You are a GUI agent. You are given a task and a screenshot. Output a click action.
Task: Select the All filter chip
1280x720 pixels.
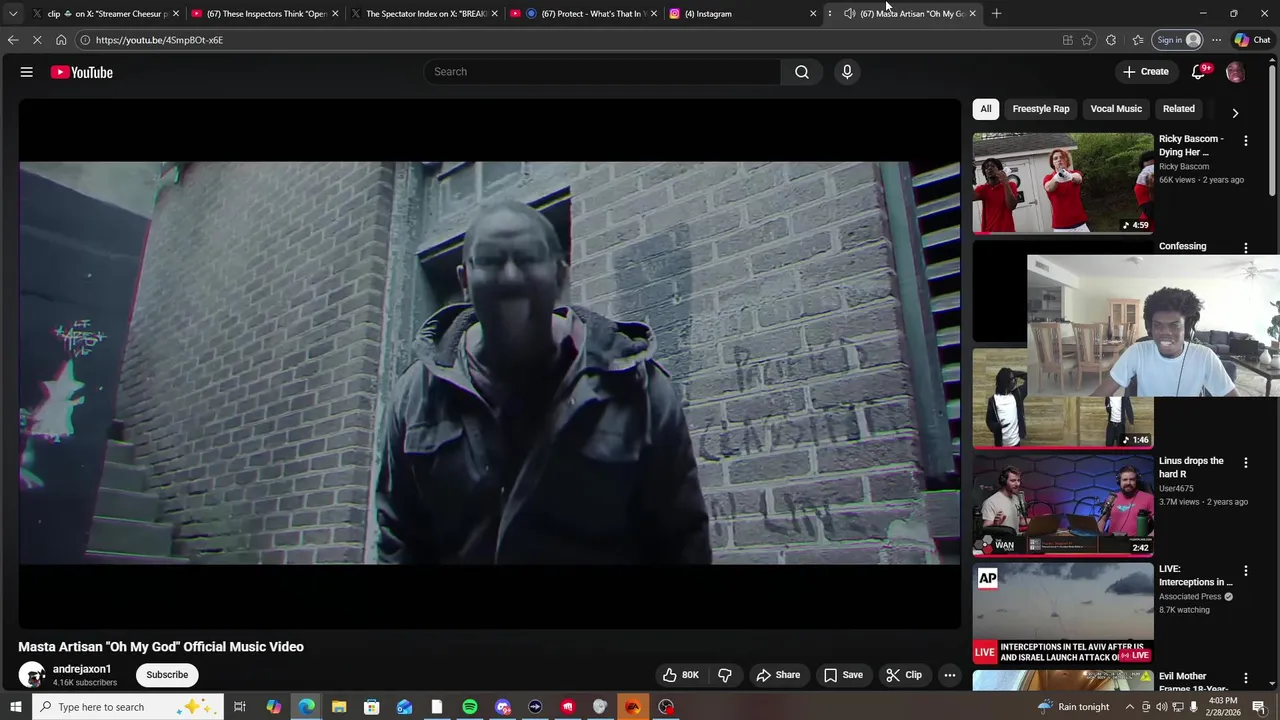click(986, 109)
